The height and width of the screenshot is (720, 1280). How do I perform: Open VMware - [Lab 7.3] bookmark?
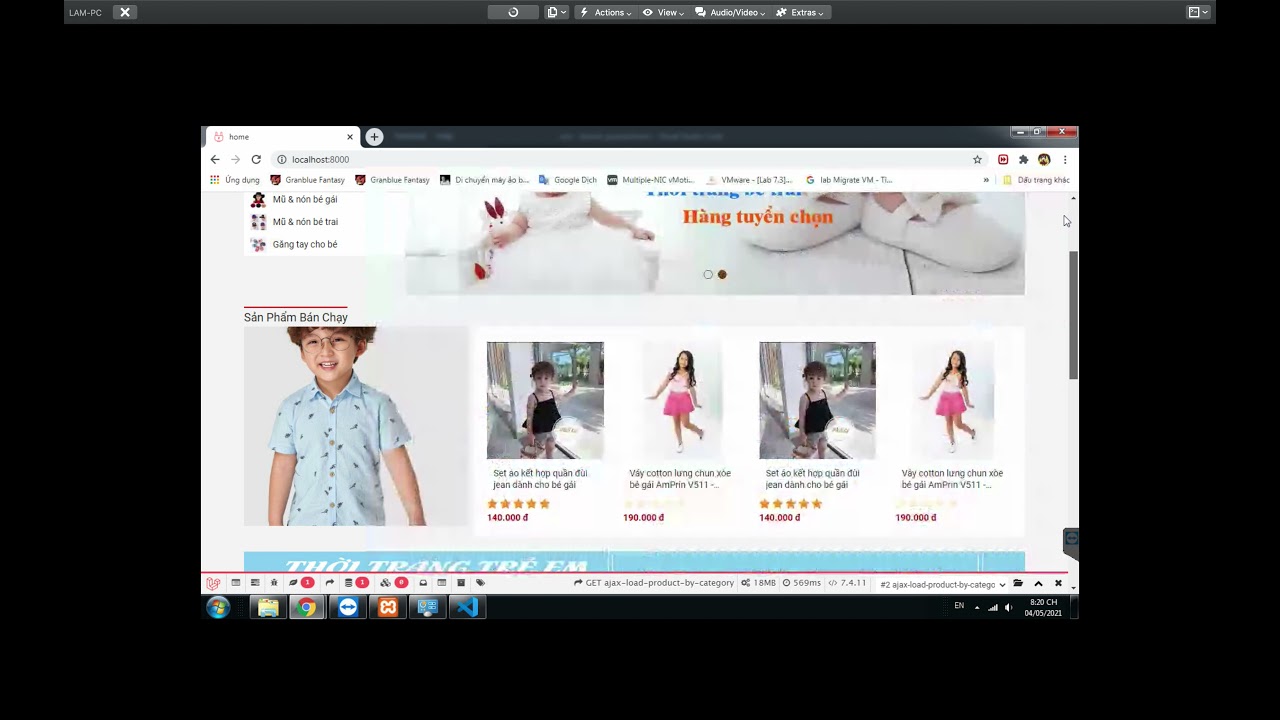click(749, 180)
